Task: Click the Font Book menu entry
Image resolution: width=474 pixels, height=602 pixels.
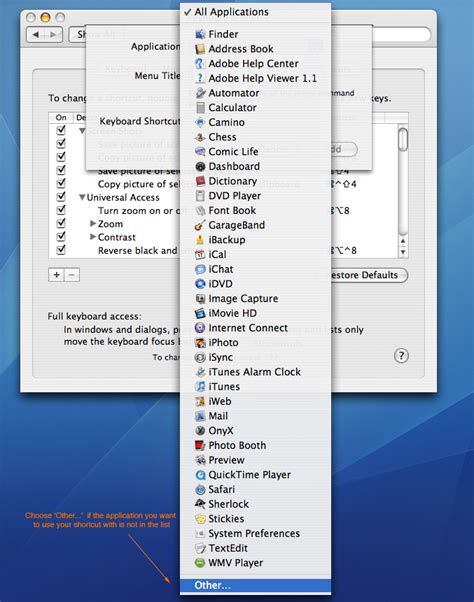Action: coord(255,210)
